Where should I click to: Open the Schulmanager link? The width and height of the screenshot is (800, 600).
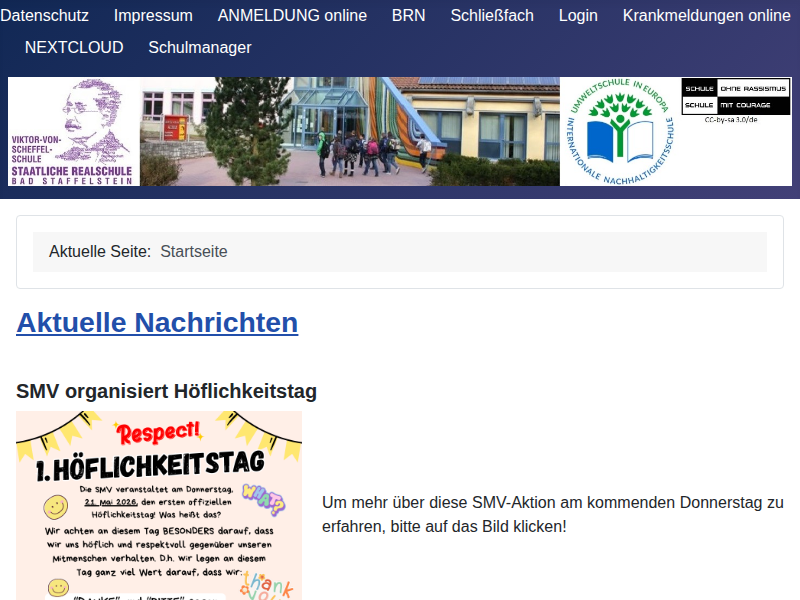(200, 47)
